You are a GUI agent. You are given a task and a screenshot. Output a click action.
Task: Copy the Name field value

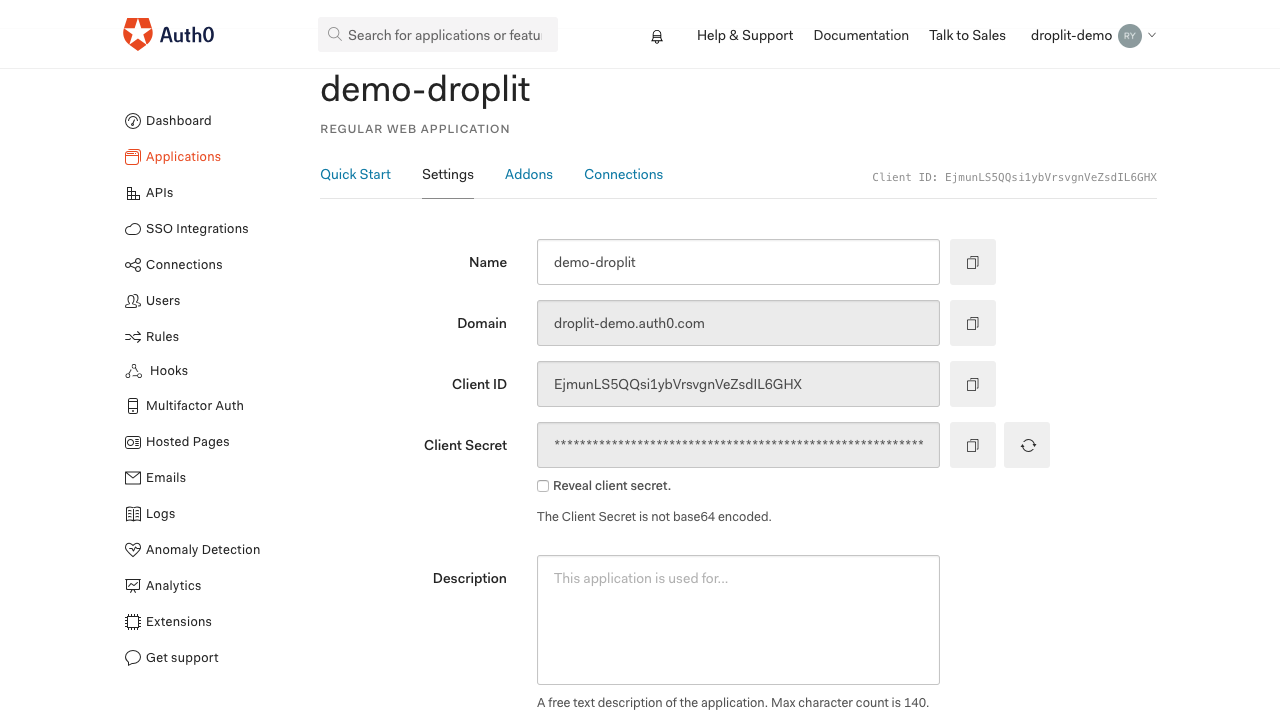click(x=973, y=262)
